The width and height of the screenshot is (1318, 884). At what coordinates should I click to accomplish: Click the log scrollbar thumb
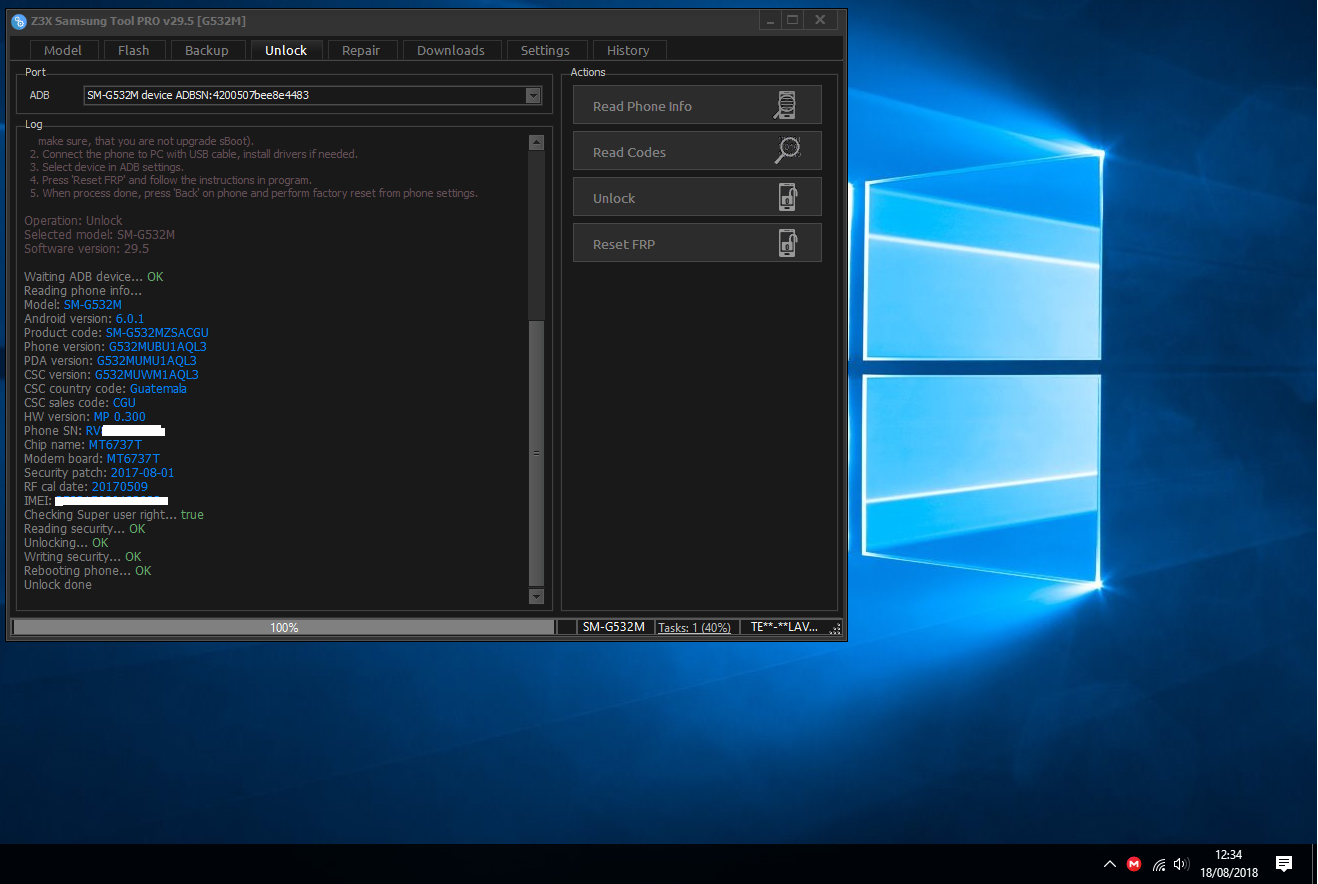point(536,452)
